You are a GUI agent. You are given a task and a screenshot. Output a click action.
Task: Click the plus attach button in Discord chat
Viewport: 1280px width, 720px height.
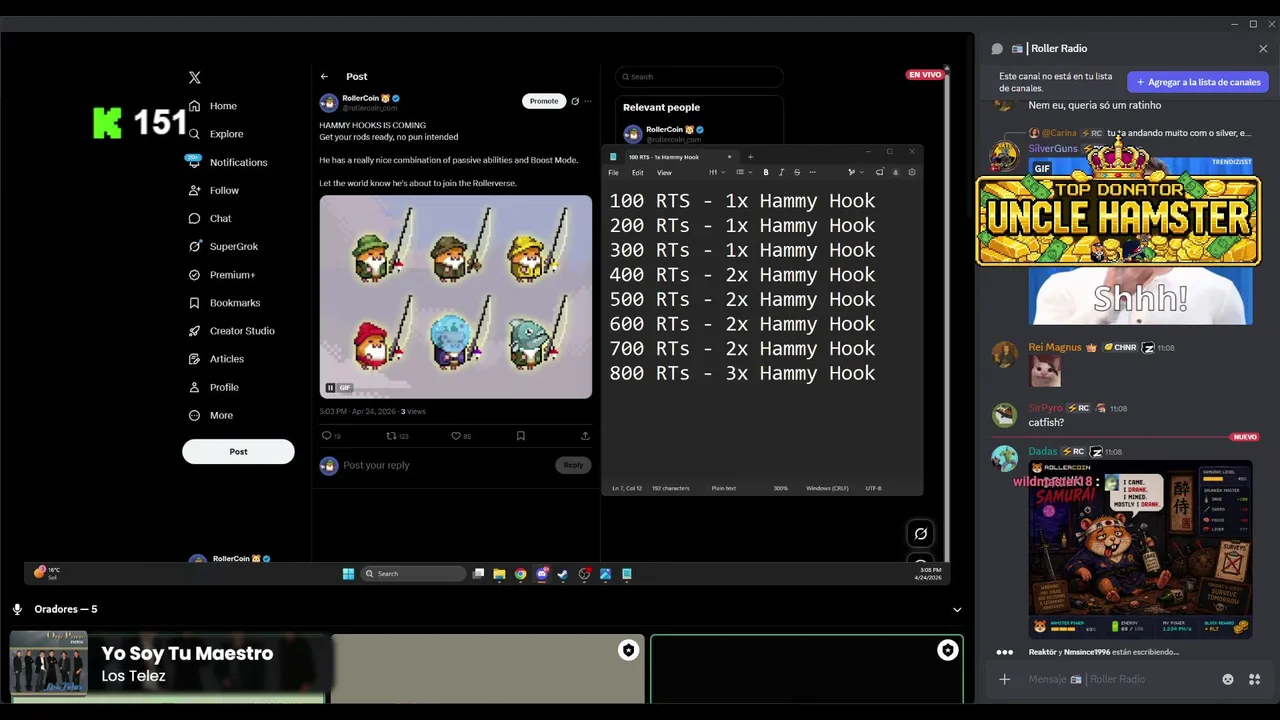pos(1004,679)
